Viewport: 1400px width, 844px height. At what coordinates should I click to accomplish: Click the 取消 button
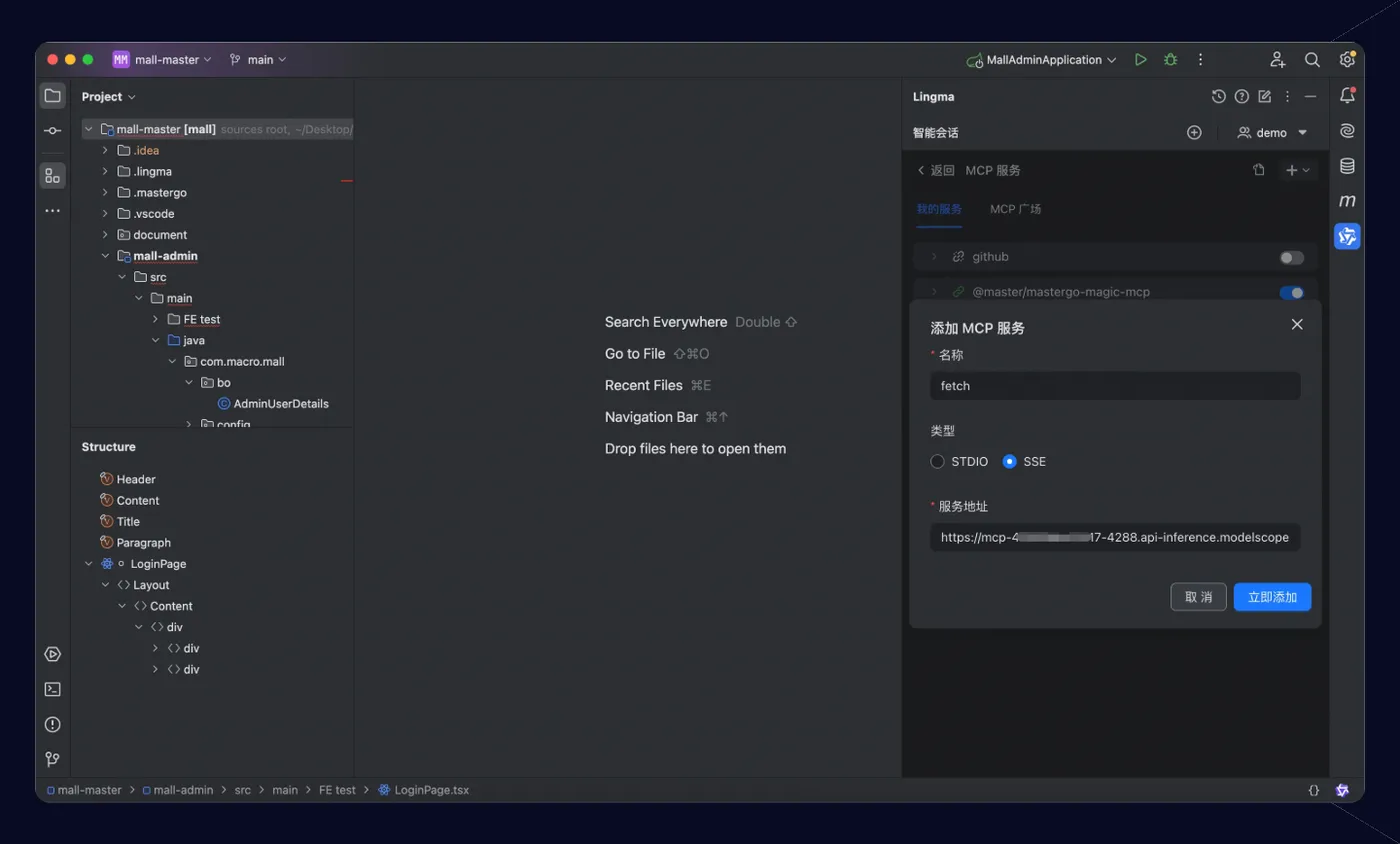click(x=1198, y=597)
